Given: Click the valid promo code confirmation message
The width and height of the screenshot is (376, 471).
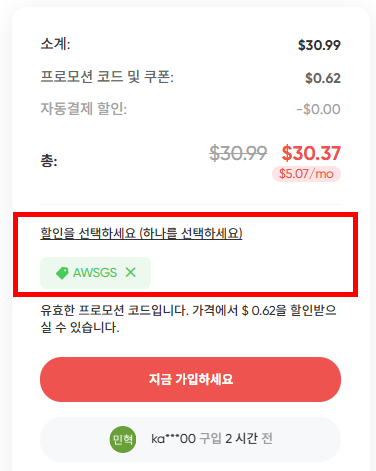Looking at the screenshot, I should pyautogui.click(x=188, y=319).
